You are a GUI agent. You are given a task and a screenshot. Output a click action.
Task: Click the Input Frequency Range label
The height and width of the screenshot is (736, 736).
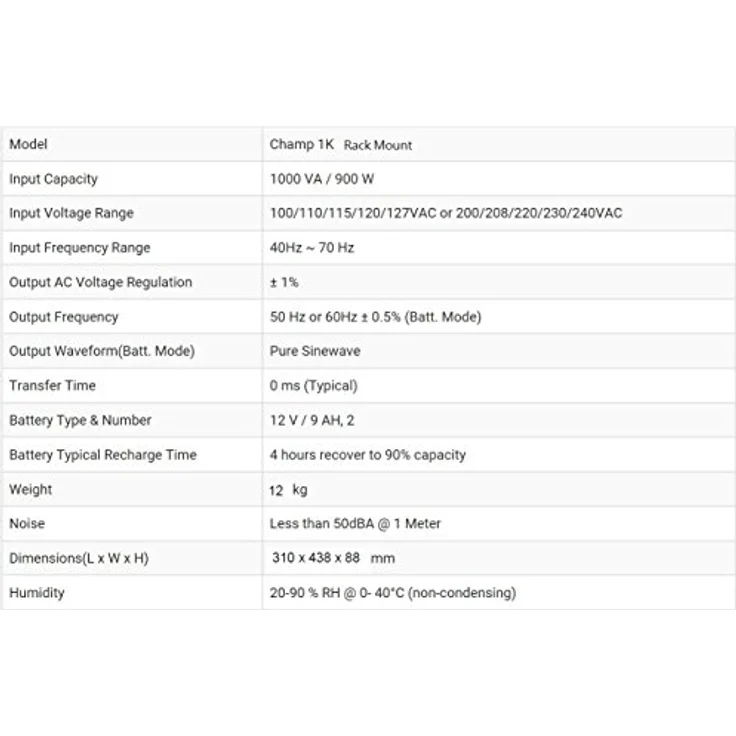[80, 248]
